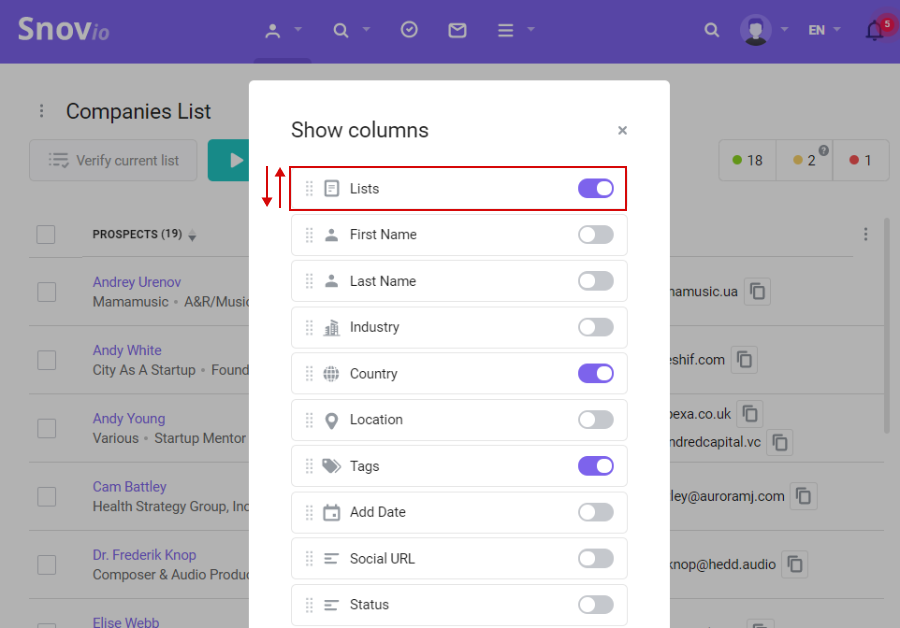Click drag handle of Tags row
The height and width of the screenshot is (628, 900).
[x=309, y=466]
